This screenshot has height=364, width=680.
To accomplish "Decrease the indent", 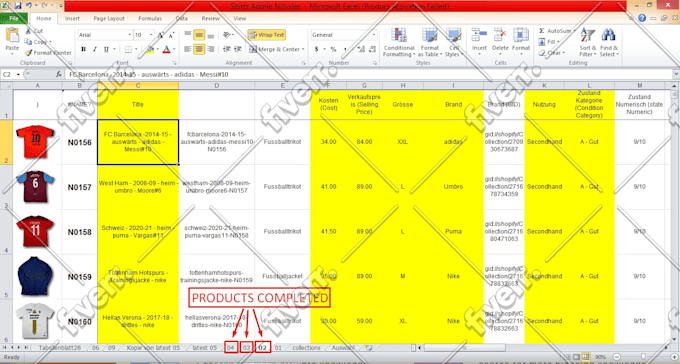I will [x=226, y=49].
